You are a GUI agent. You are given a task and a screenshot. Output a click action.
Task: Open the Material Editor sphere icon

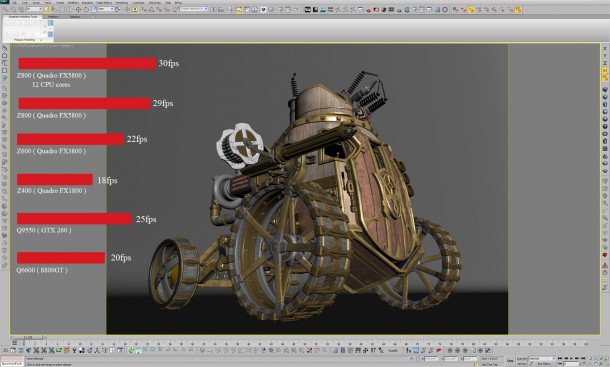(x=263, y=9)
